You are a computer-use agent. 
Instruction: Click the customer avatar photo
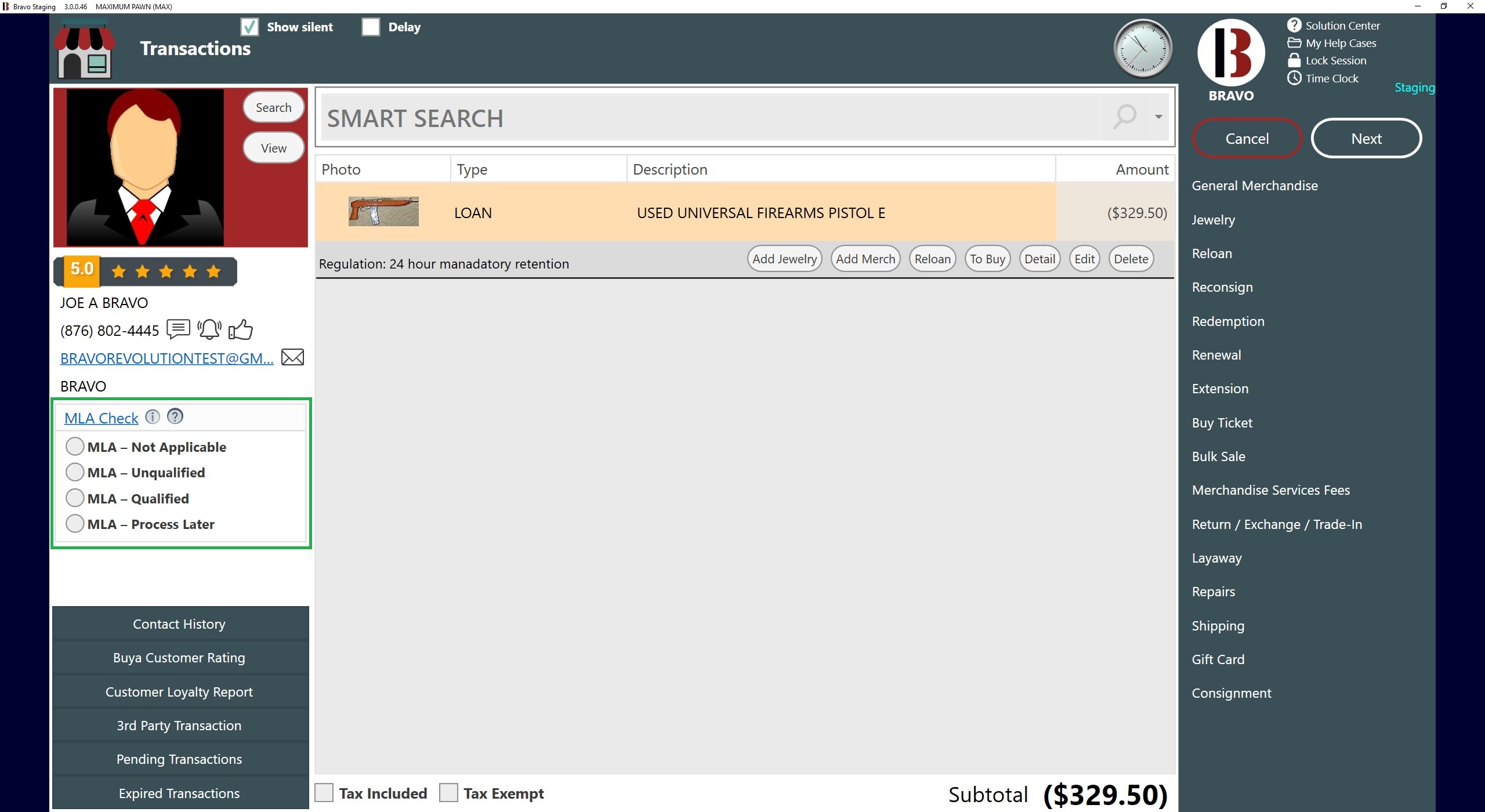click(145, 167)
